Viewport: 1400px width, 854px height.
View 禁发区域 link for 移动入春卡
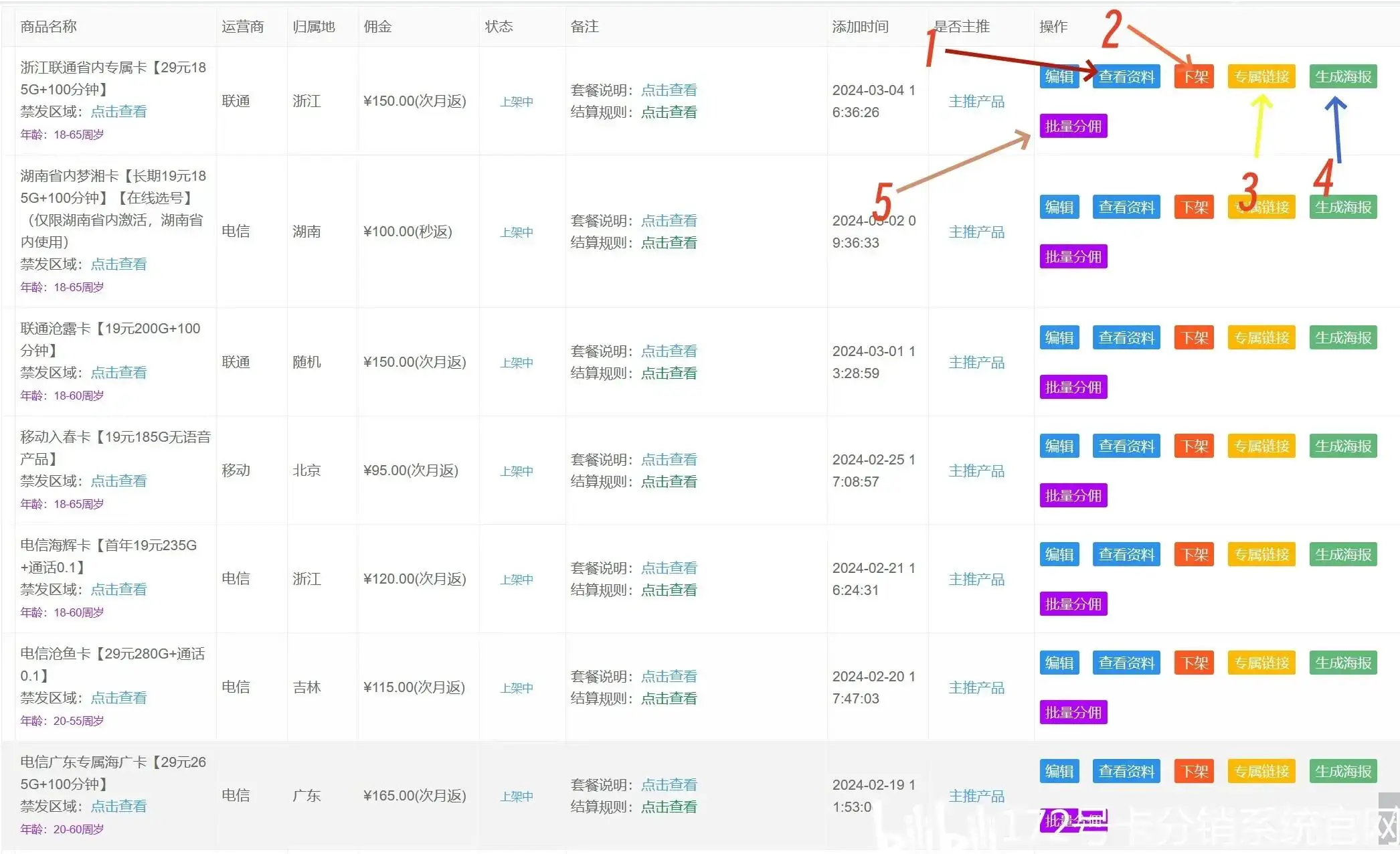118,481
